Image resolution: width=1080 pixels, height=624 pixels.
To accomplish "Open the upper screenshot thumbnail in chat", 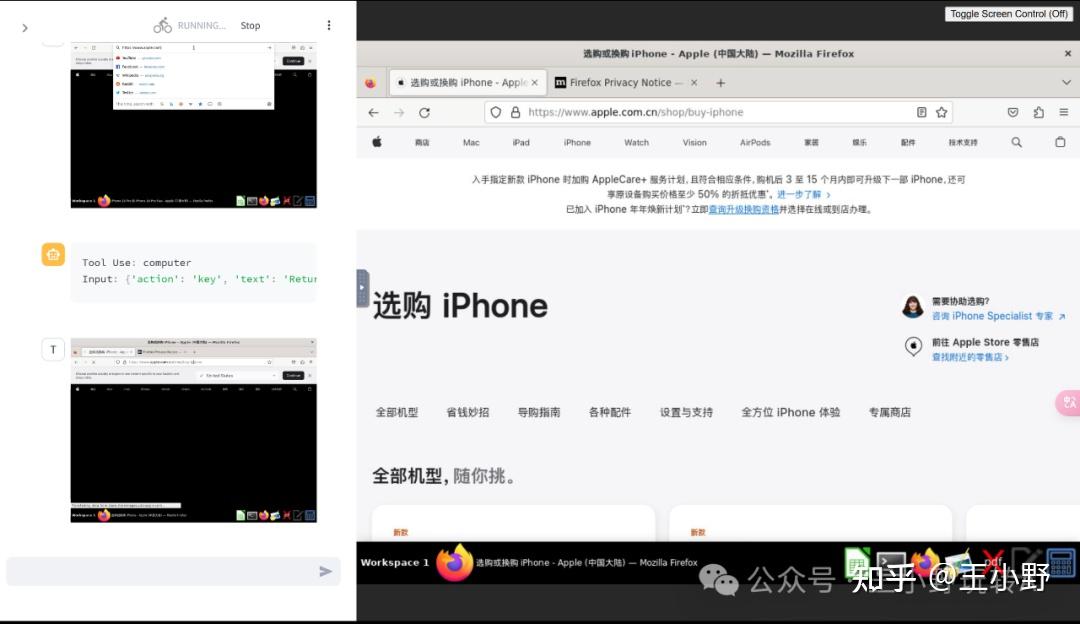I will [194, 125].
